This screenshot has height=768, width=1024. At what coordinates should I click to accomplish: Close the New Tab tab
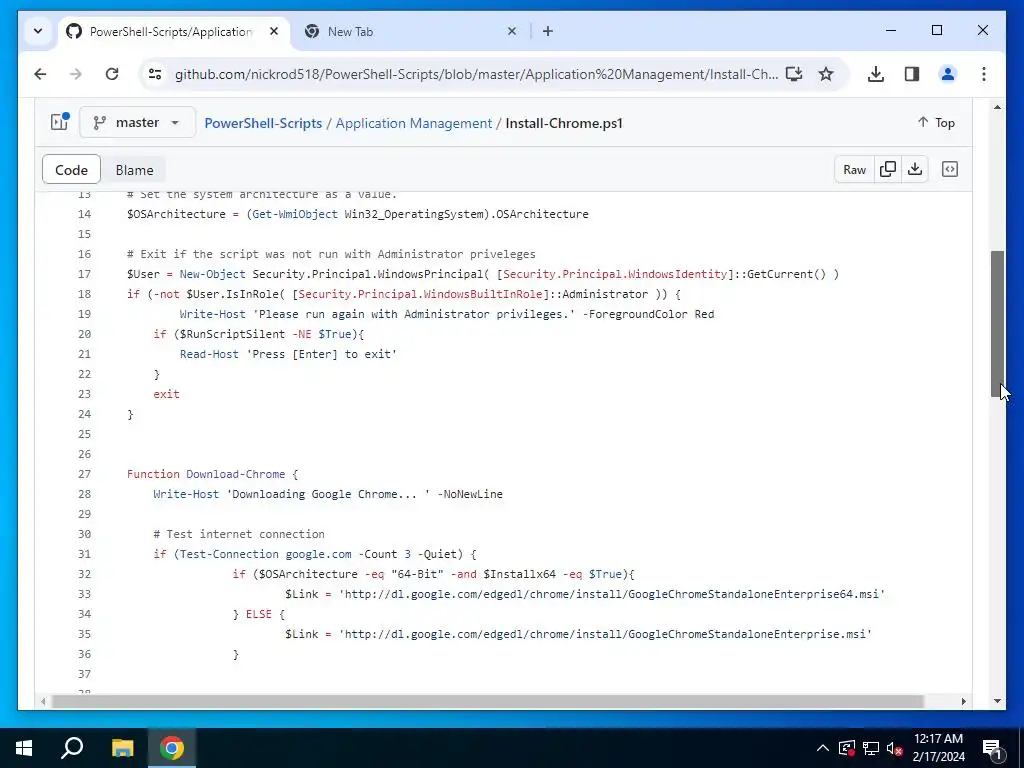click(x=512, y=31)
